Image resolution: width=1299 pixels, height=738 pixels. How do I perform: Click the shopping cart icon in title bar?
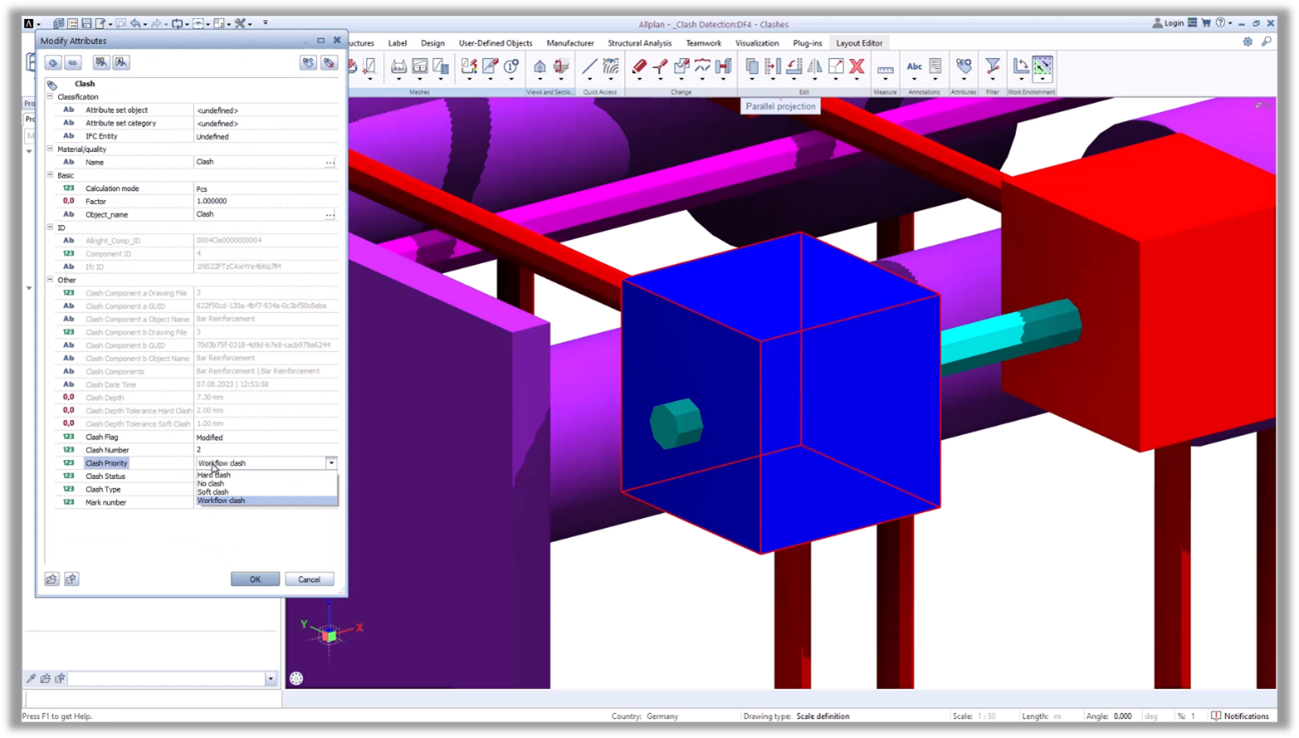point(1205,23)
